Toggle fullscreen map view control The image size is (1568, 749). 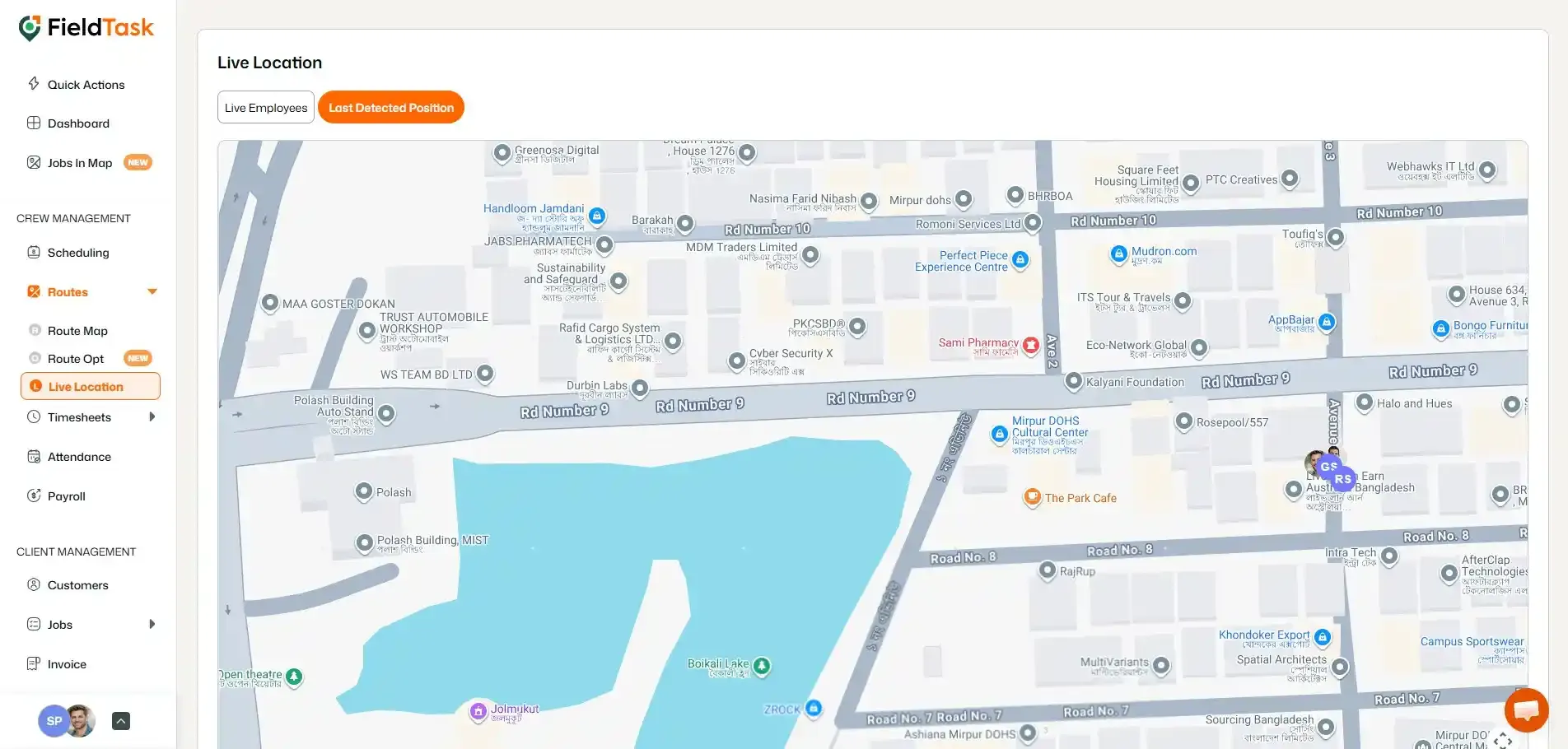(x=1503, y=740)
